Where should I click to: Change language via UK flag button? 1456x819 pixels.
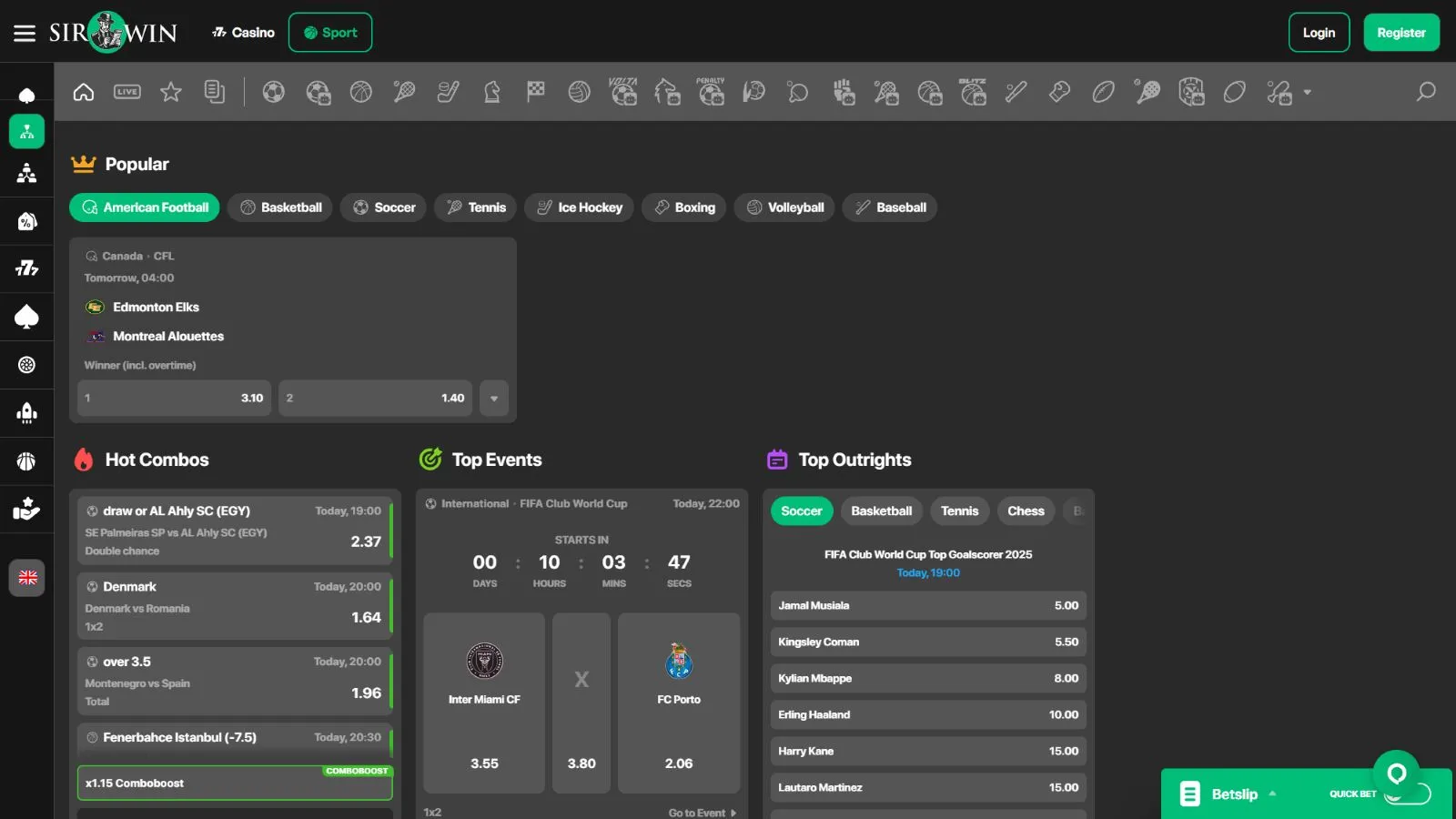click(27, 578)
